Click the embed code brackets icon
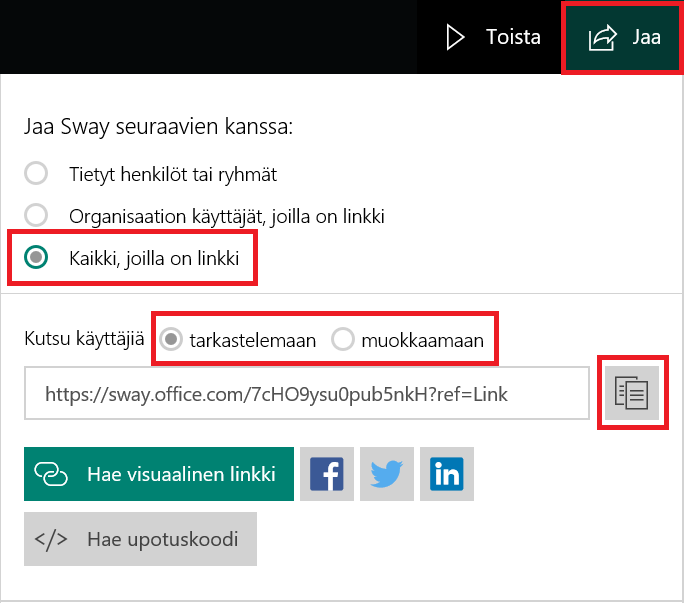684x603 pixels. [x=51, y=539]
